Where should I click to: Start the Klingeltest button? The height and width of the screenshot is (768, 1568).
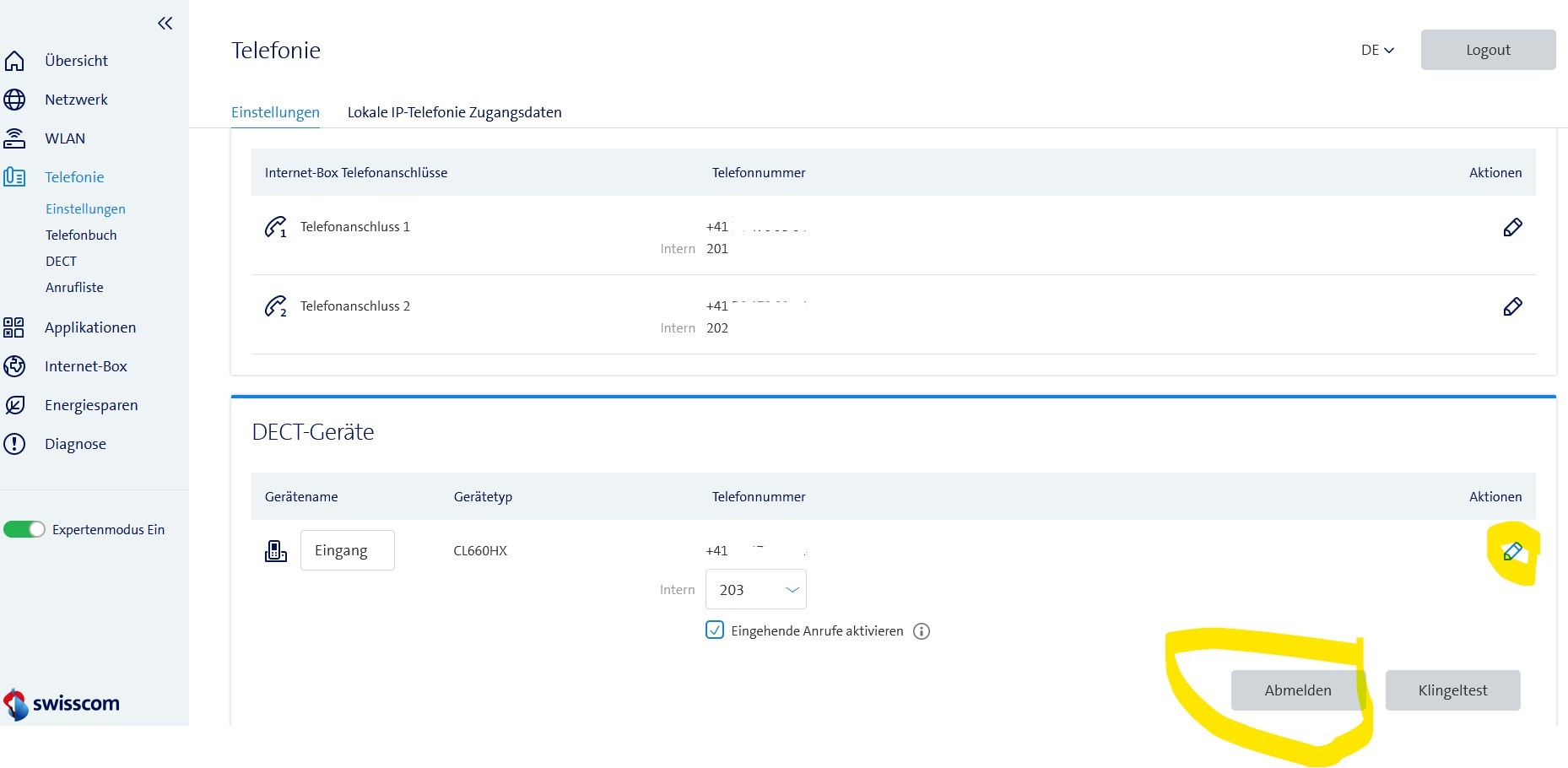pos(1452,690)
